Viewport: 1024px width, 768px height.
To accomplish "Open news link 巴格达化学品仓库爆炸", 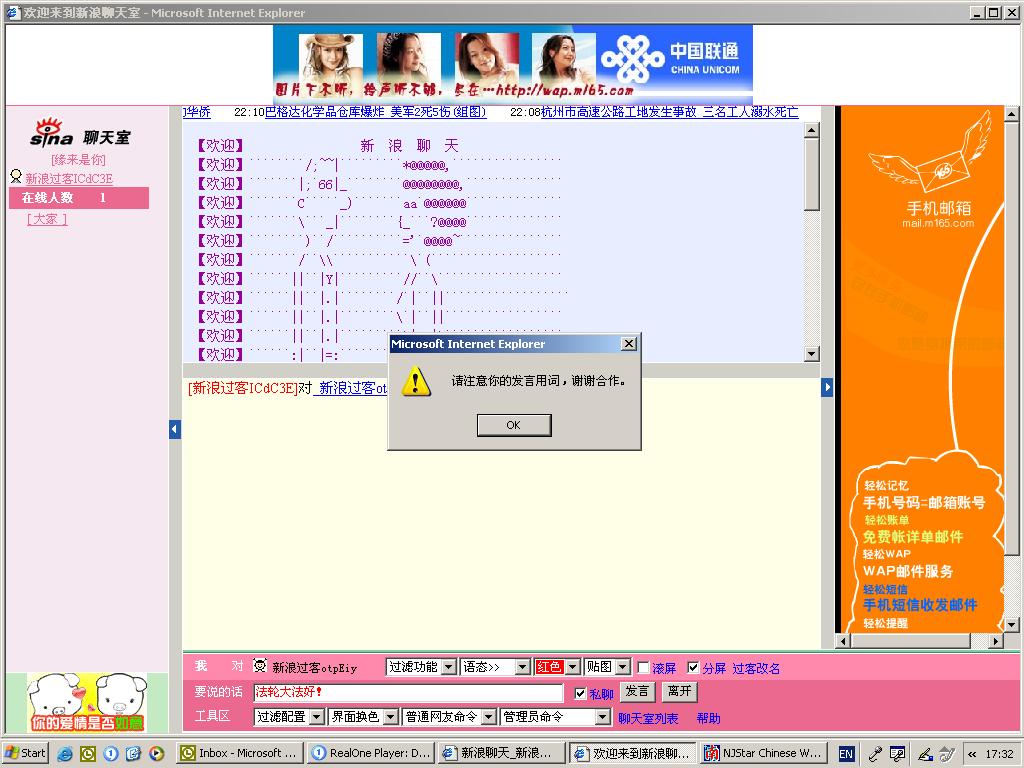I will [375, 112].
